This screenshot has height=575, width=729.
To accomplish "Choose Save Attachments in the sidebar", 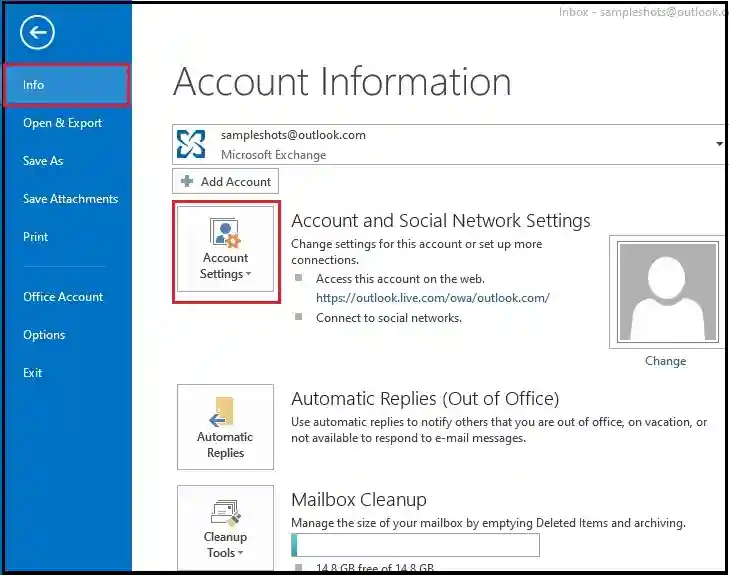I will click(70, 199).
